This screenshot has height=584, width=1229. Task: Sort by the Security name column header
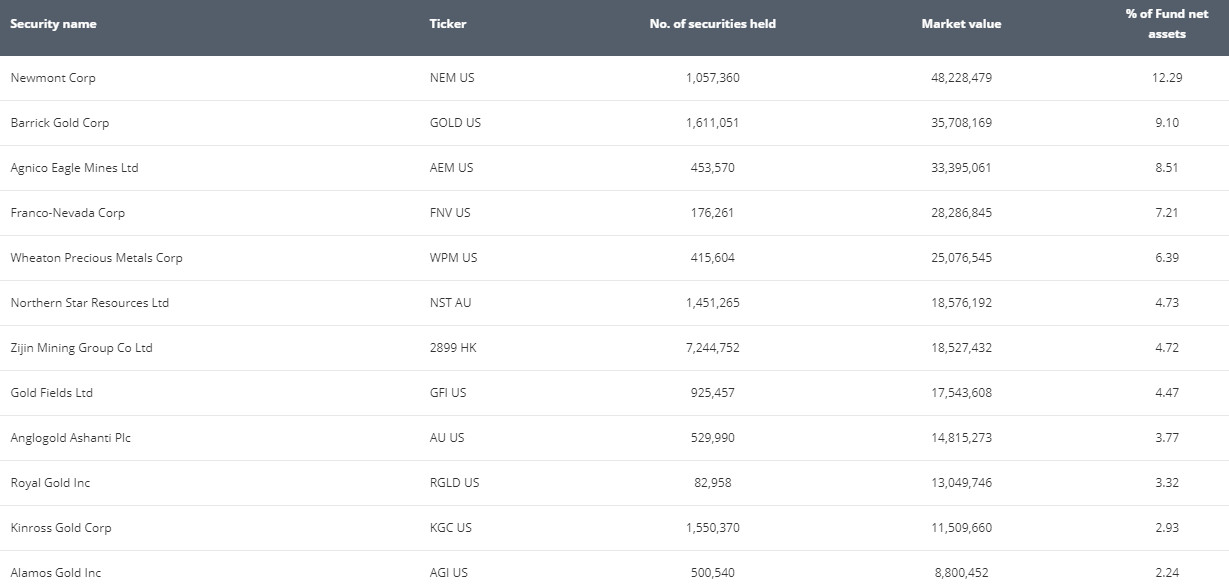pyautogui.click(x=53, y=24)
